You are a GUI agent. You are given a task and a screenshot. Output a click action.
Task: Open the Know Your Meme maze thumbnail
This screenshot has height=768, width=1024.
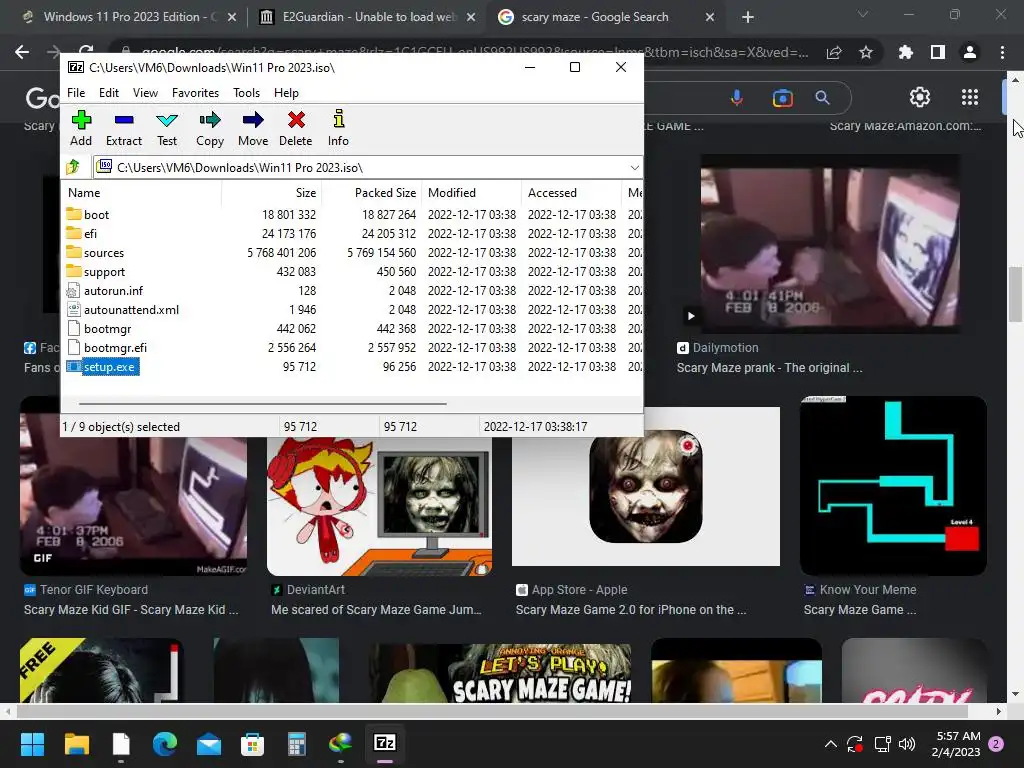[893, 485]
